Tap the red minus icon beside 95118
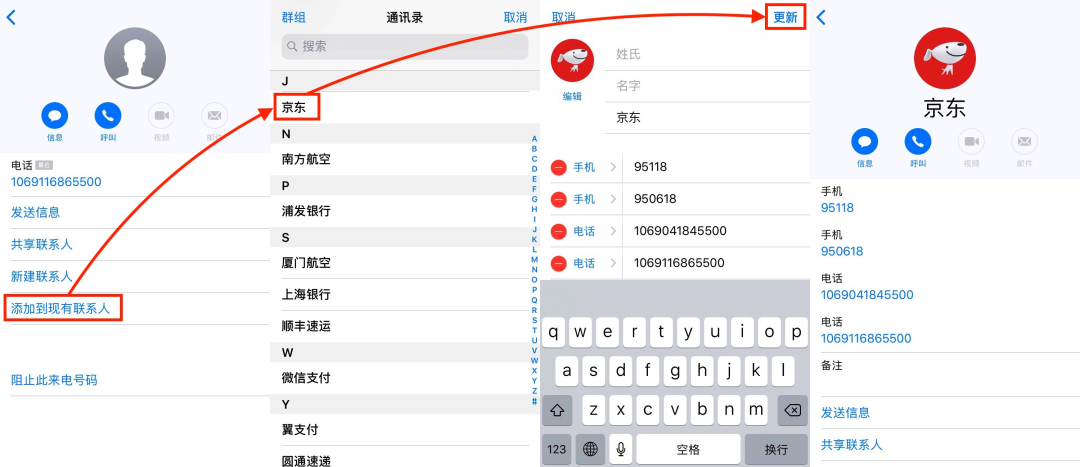 [559, 167]
